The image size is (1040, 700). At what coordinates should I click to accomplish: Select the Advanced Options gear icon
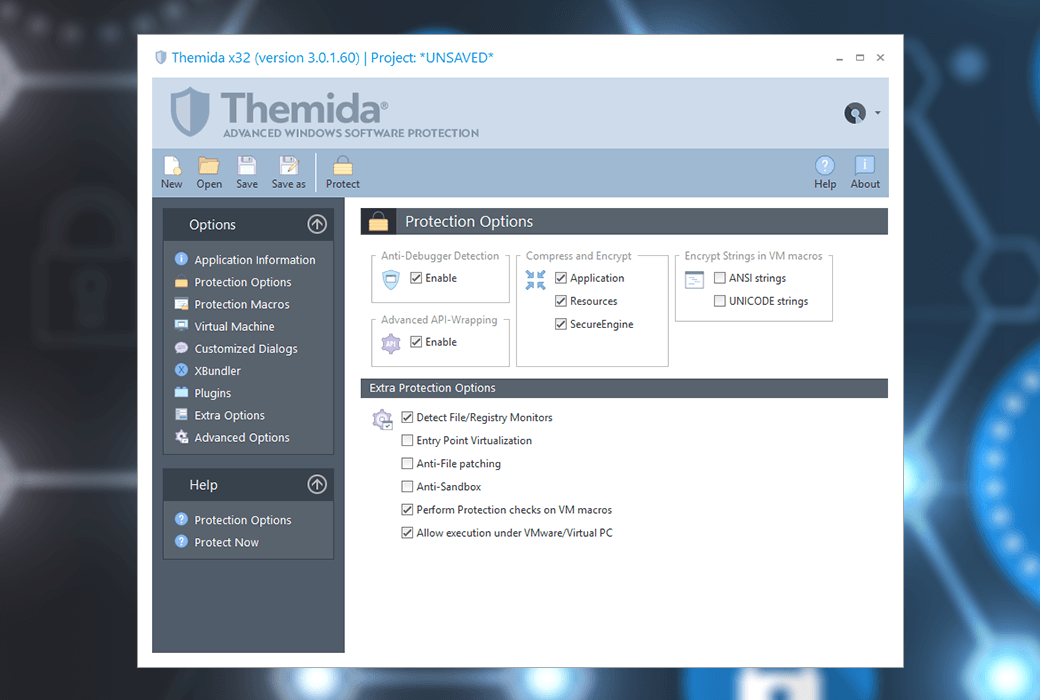[x=182, y=437]
